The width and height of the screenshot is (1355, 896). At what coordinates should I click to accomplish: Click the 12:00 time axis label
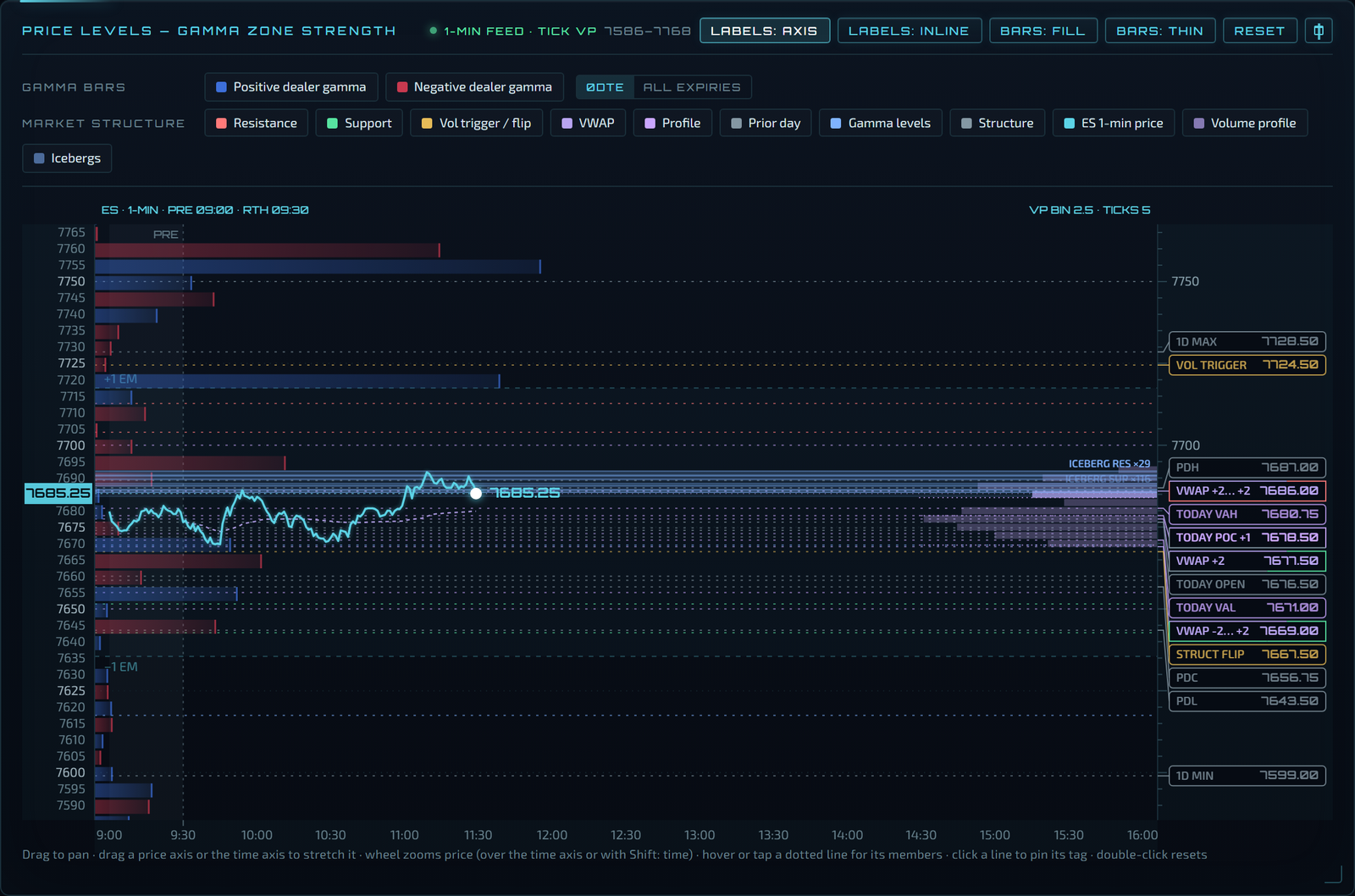point(552,835)
